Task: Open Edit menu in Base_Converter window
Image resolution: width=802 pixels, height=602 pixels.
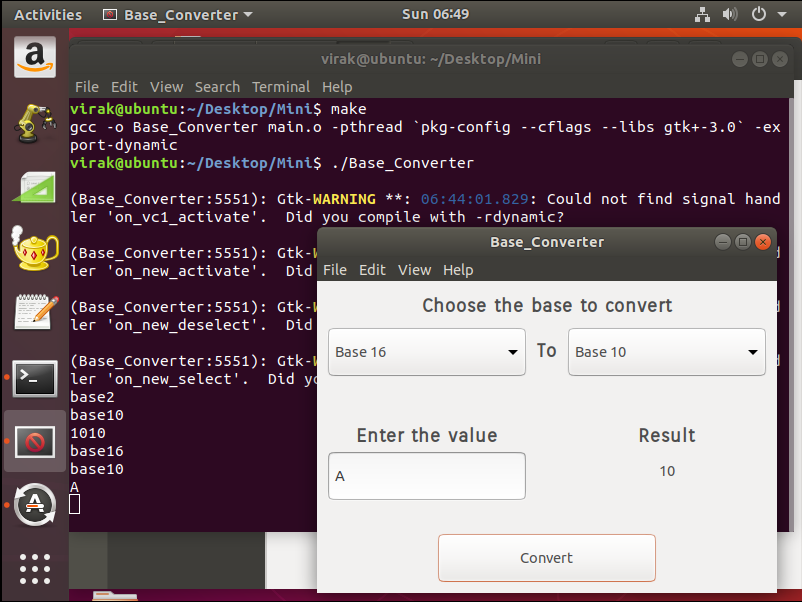Action: (x=372, y=270)
